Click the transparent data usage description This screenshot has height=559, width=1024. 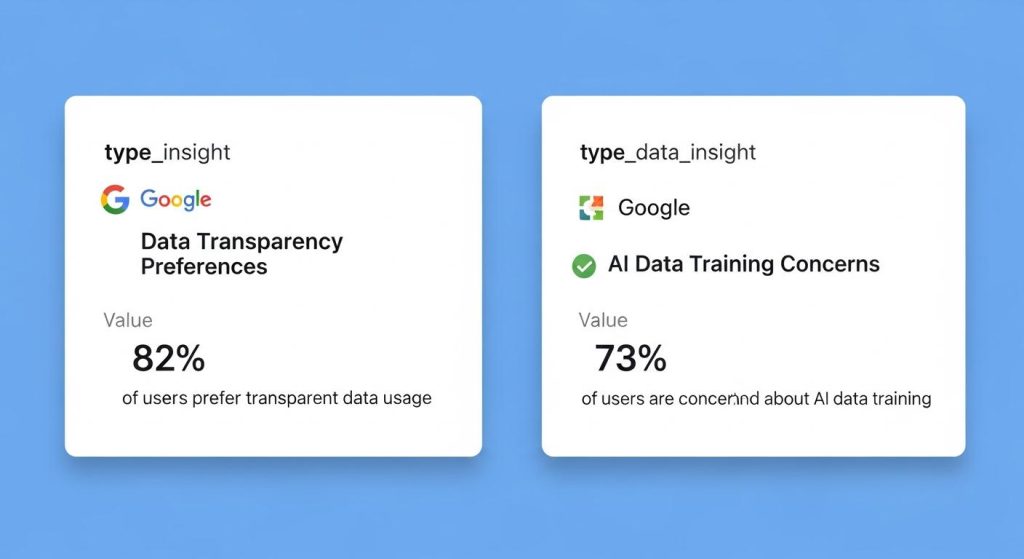click(x=277, y=398)
